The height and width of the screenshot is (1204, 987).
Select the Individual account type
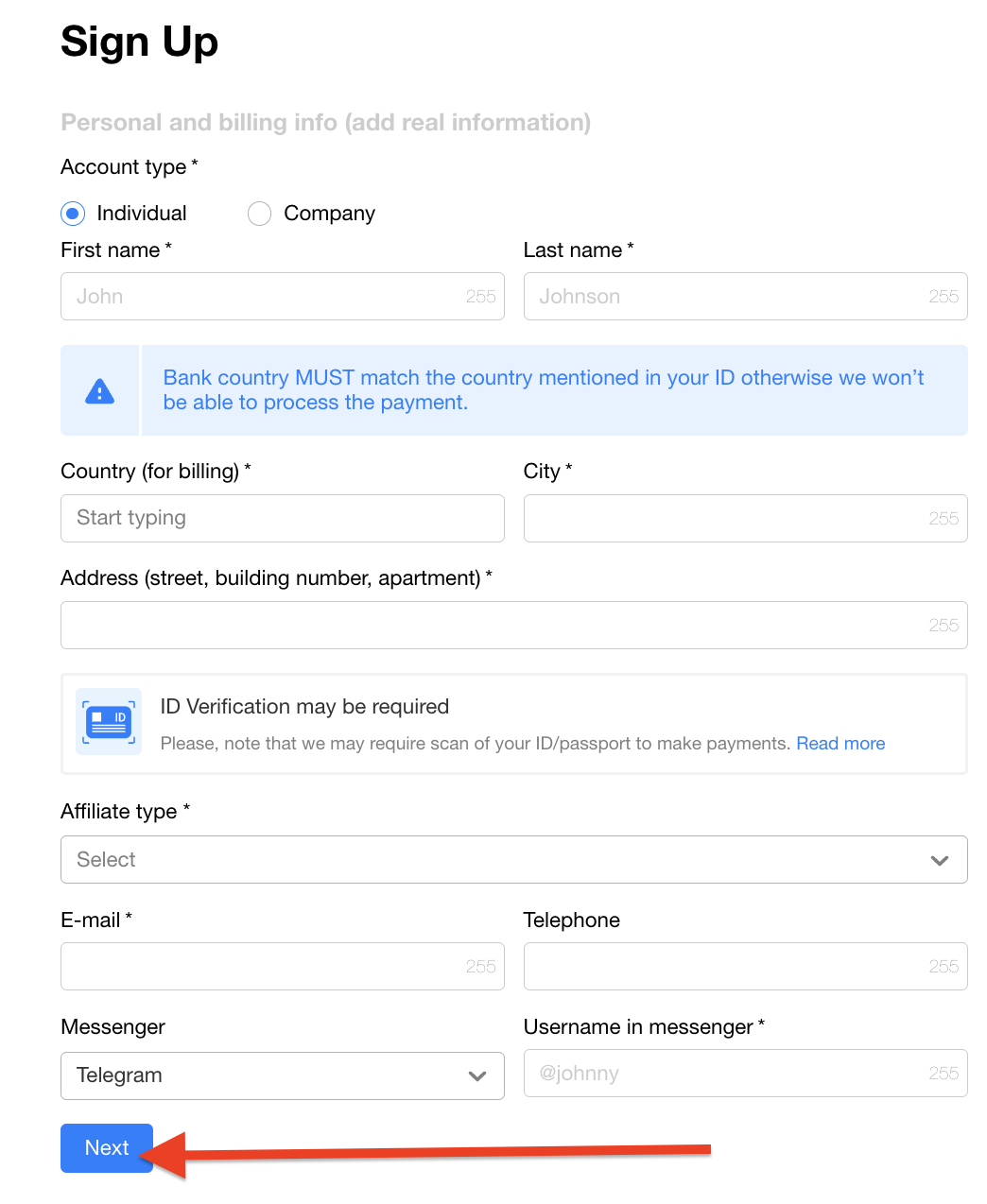[x=73, y=214]
